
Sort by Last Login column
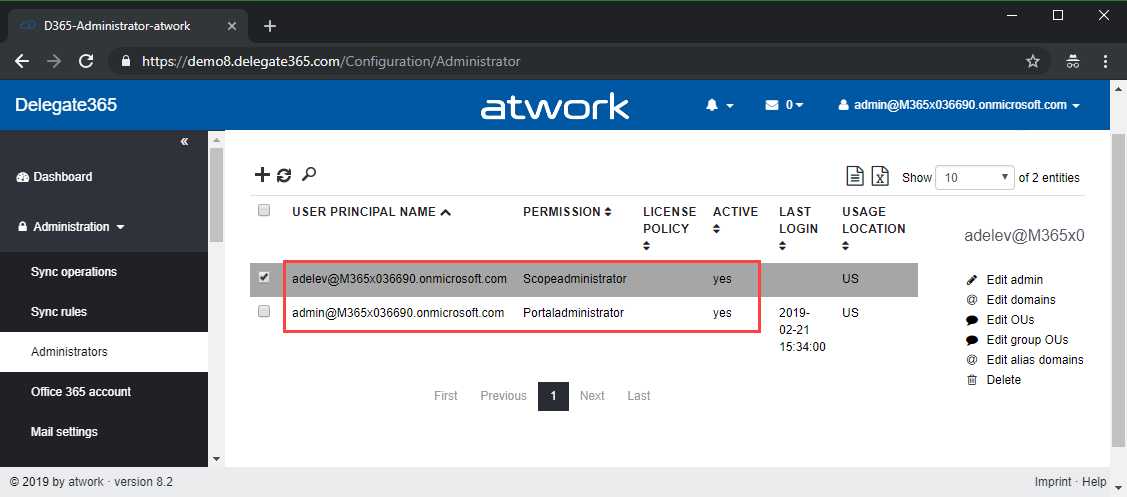(x=799, y=229)
